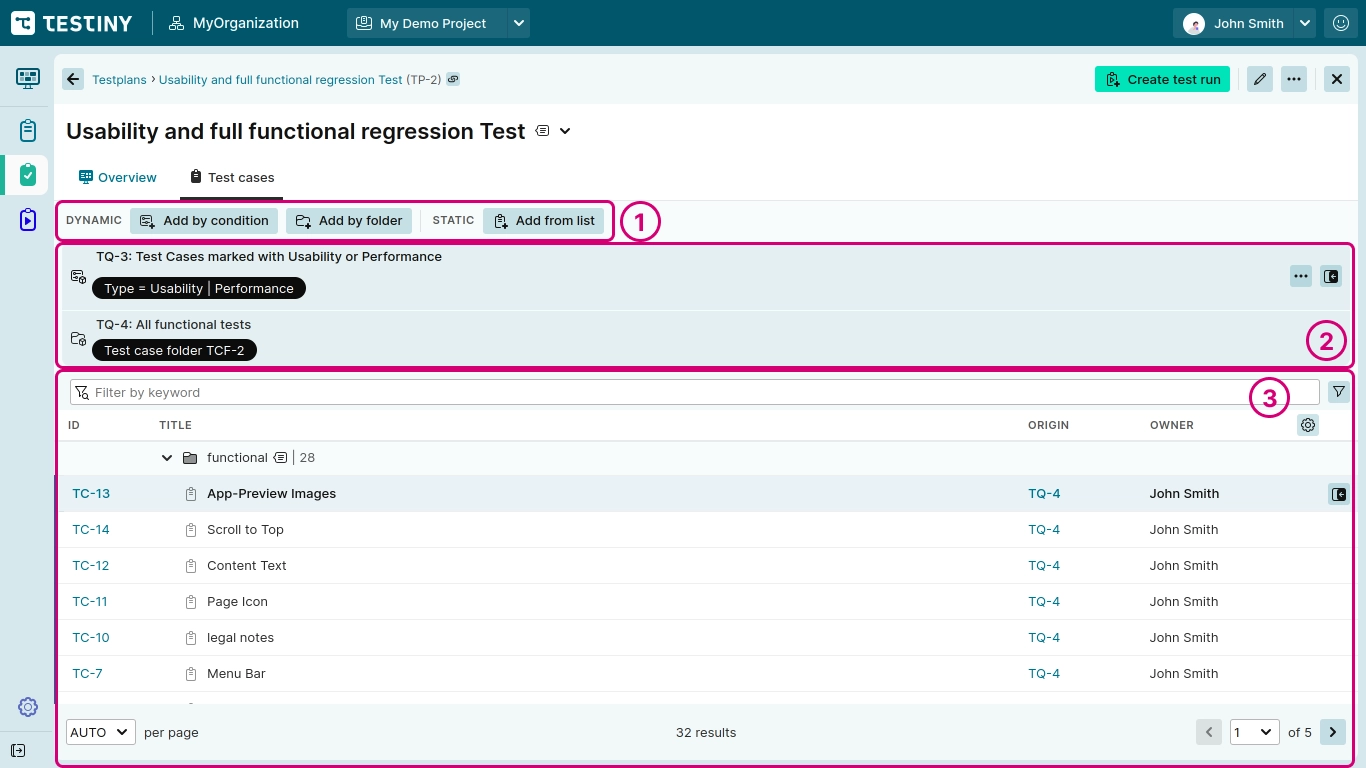Click the Filter by keyword field
The height and width of the screenshot is (768, 1366).
tap(694, 392)
